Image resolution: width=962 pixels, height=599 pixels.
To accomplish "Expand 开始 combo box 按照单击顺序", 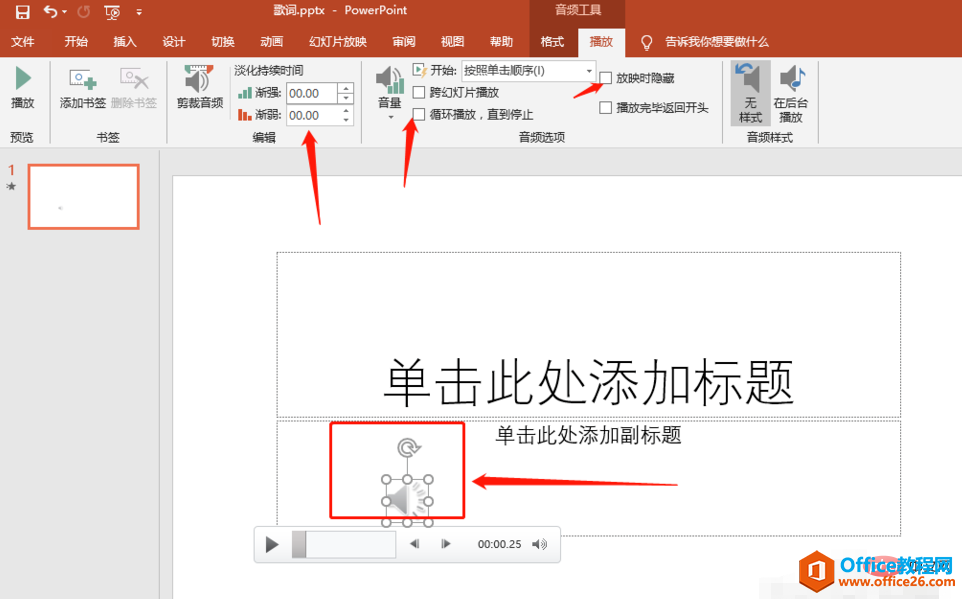I will (590, 71).
